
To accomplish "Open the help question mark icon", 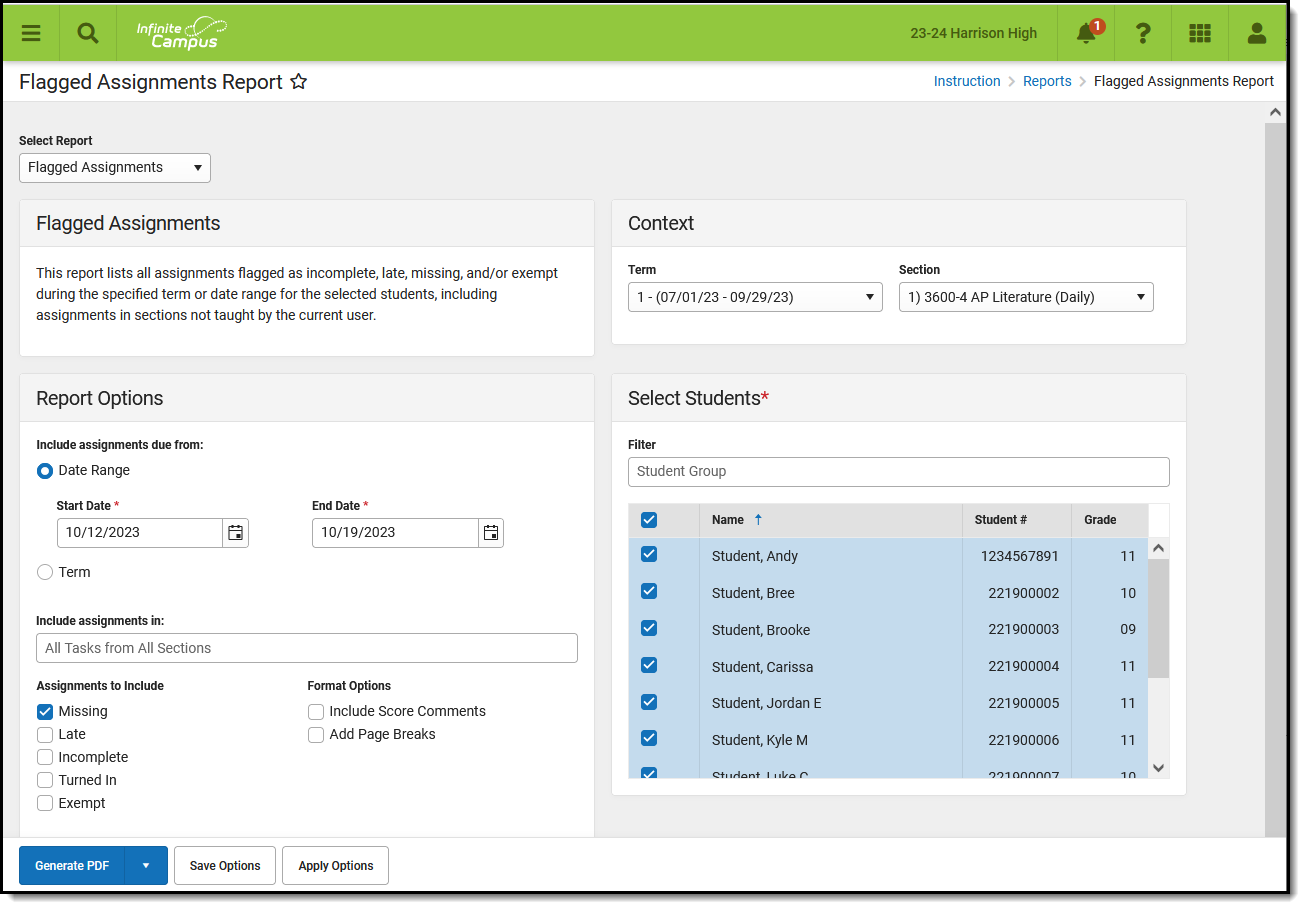I will (1143, 34).
